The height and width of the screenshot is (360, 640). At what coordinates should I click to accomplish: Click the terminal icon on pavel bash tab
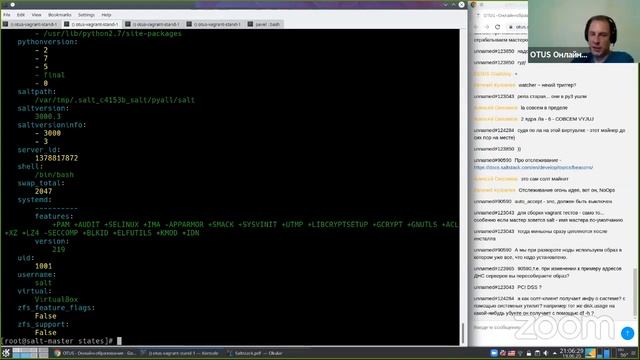[250, 24]
